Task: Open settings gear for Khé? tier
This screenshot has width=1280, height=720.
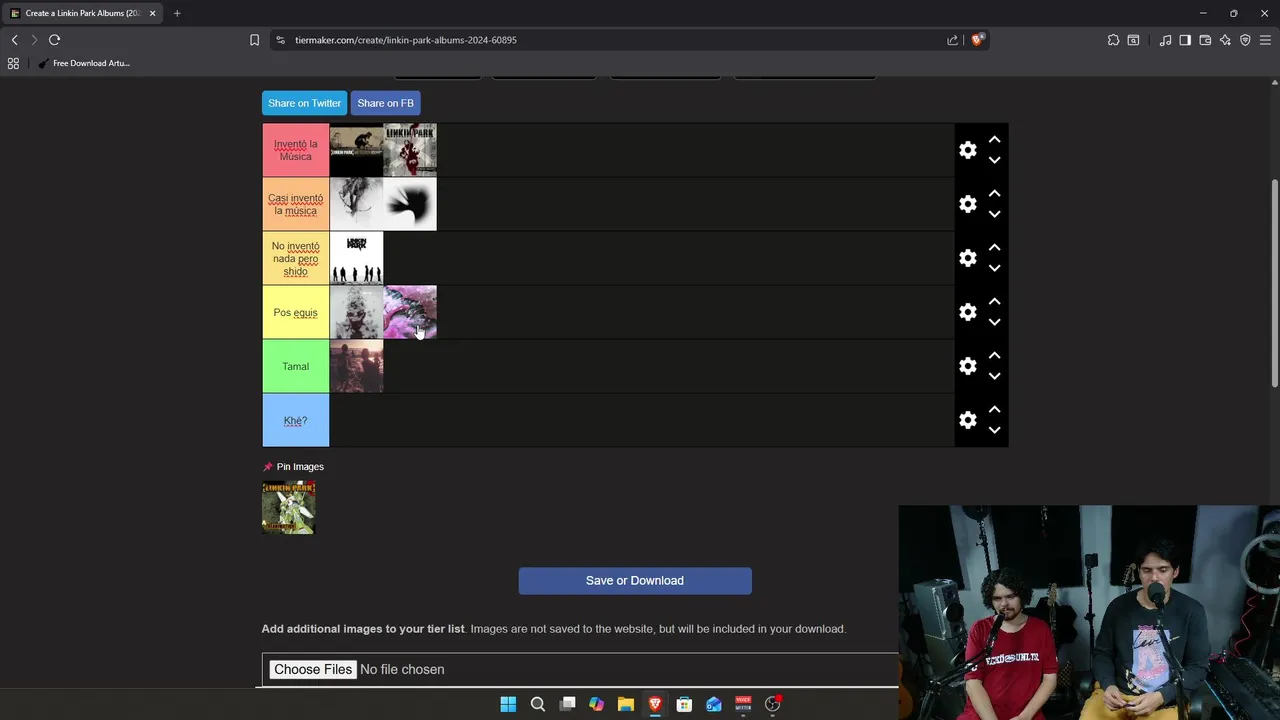Action: [x=967, y=420]
